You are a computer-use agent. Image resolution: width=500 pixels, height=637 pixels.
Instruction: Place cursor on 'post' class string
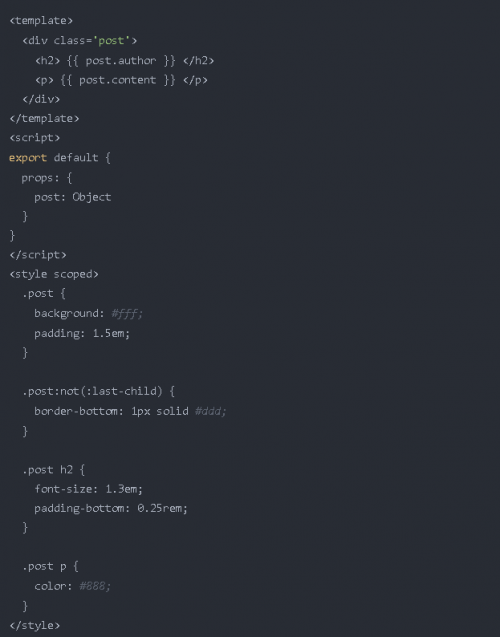(x=111, y=41)
